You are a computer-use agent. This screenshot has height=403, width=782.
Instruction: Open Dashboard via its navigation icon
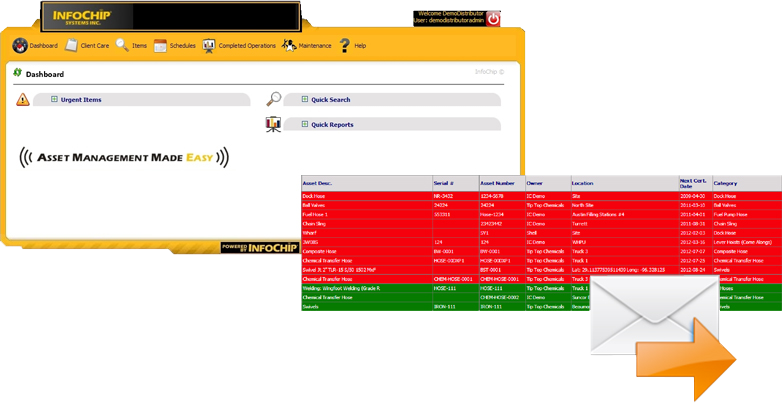pos(20,45)
